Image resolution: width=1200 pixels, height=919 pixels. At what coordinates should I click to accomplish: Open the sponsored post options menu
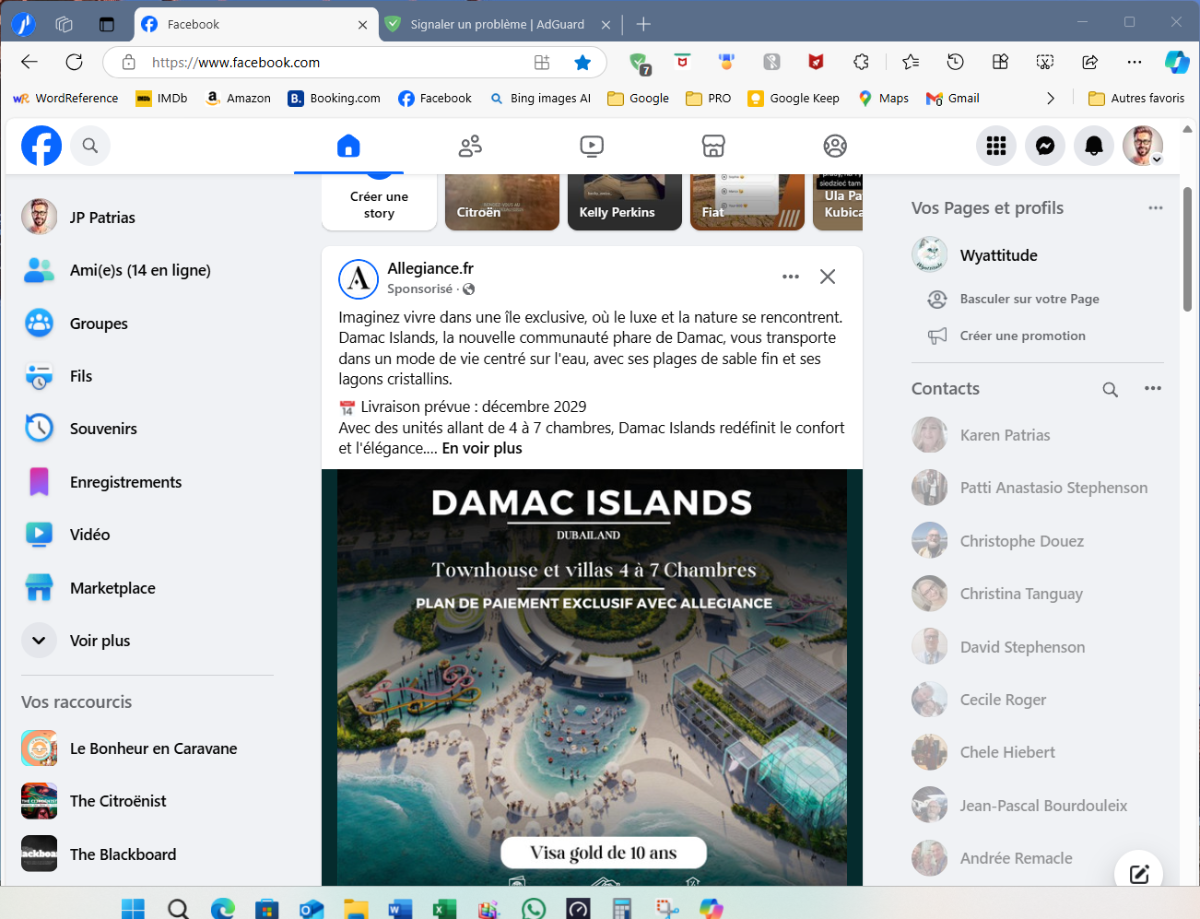(790, 276)
